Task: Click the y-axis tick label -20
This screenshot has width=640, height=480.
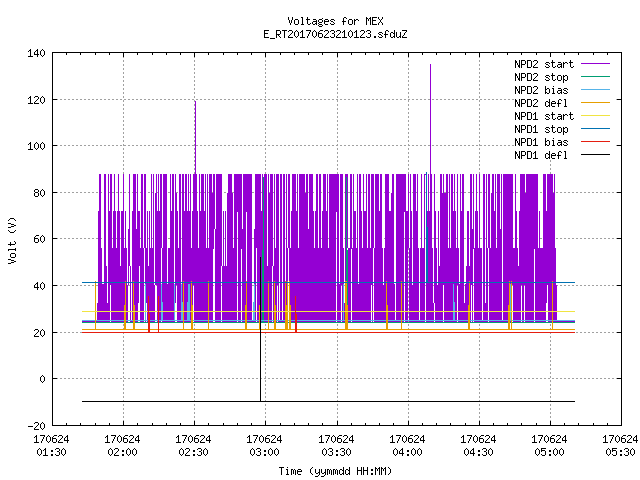Action: pos(36,426)
